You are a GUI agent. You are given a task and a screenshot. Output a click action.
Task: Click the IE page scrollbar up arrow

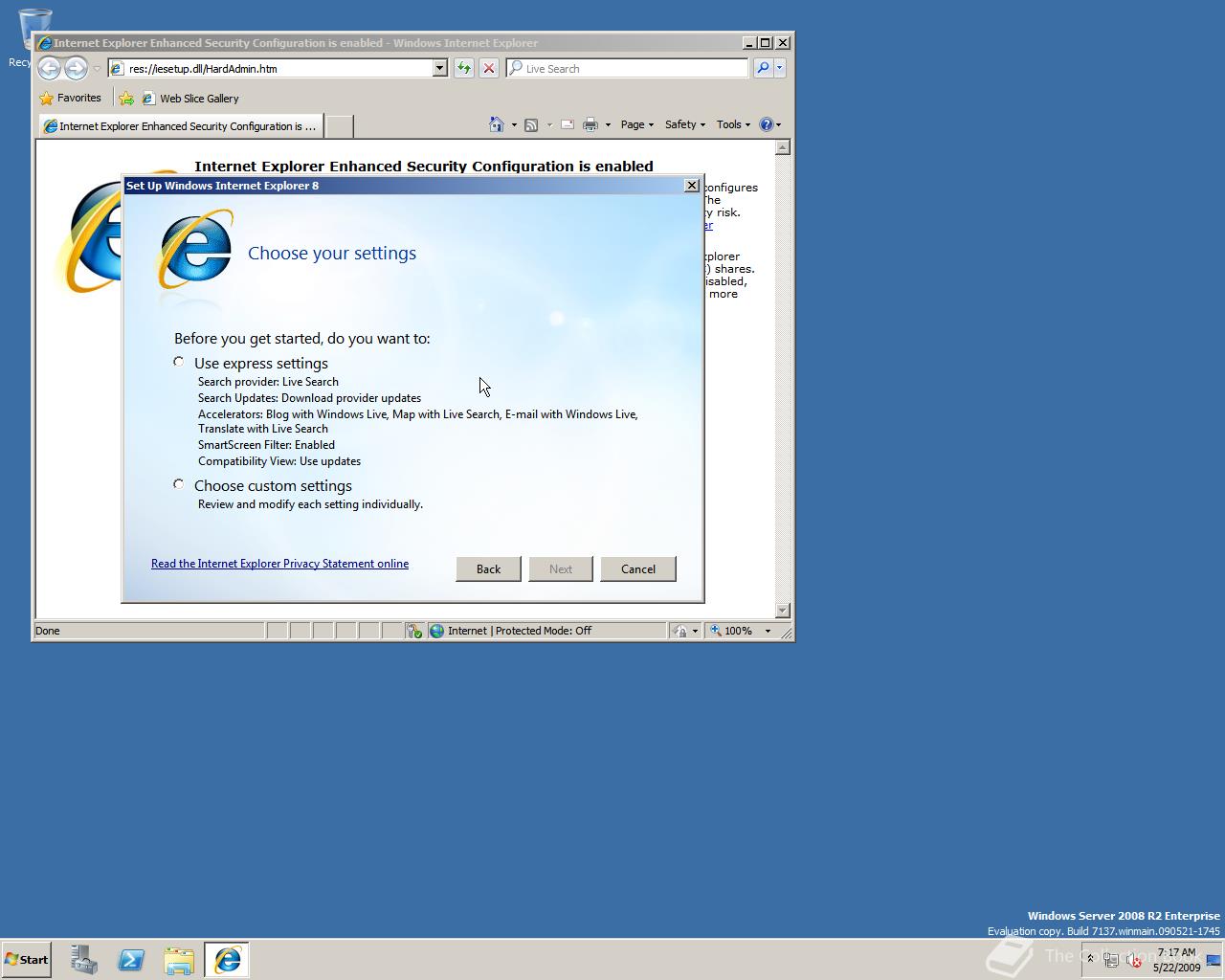tap(783, 147)
